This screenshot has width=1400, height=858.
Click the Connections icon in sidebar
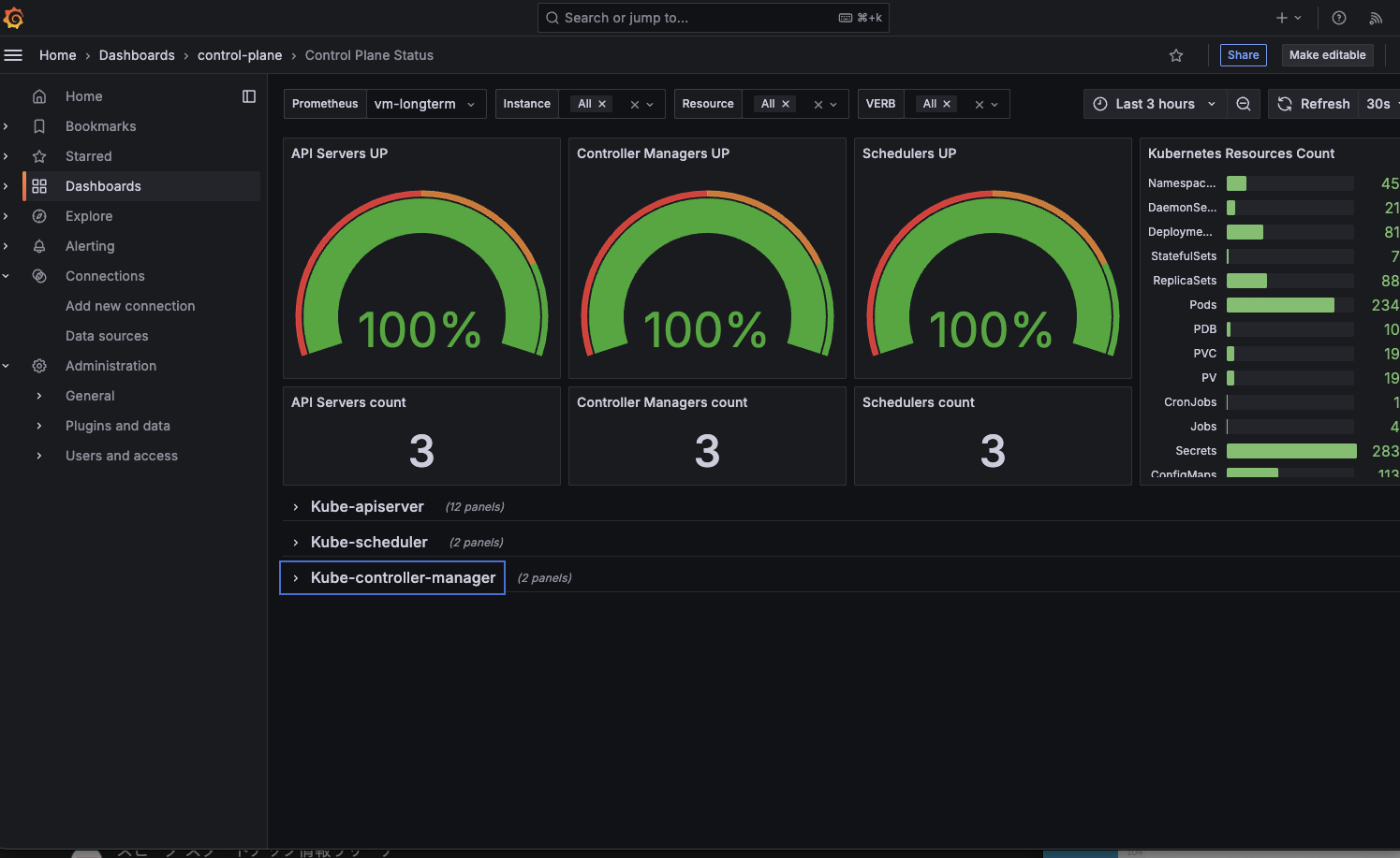39,276
